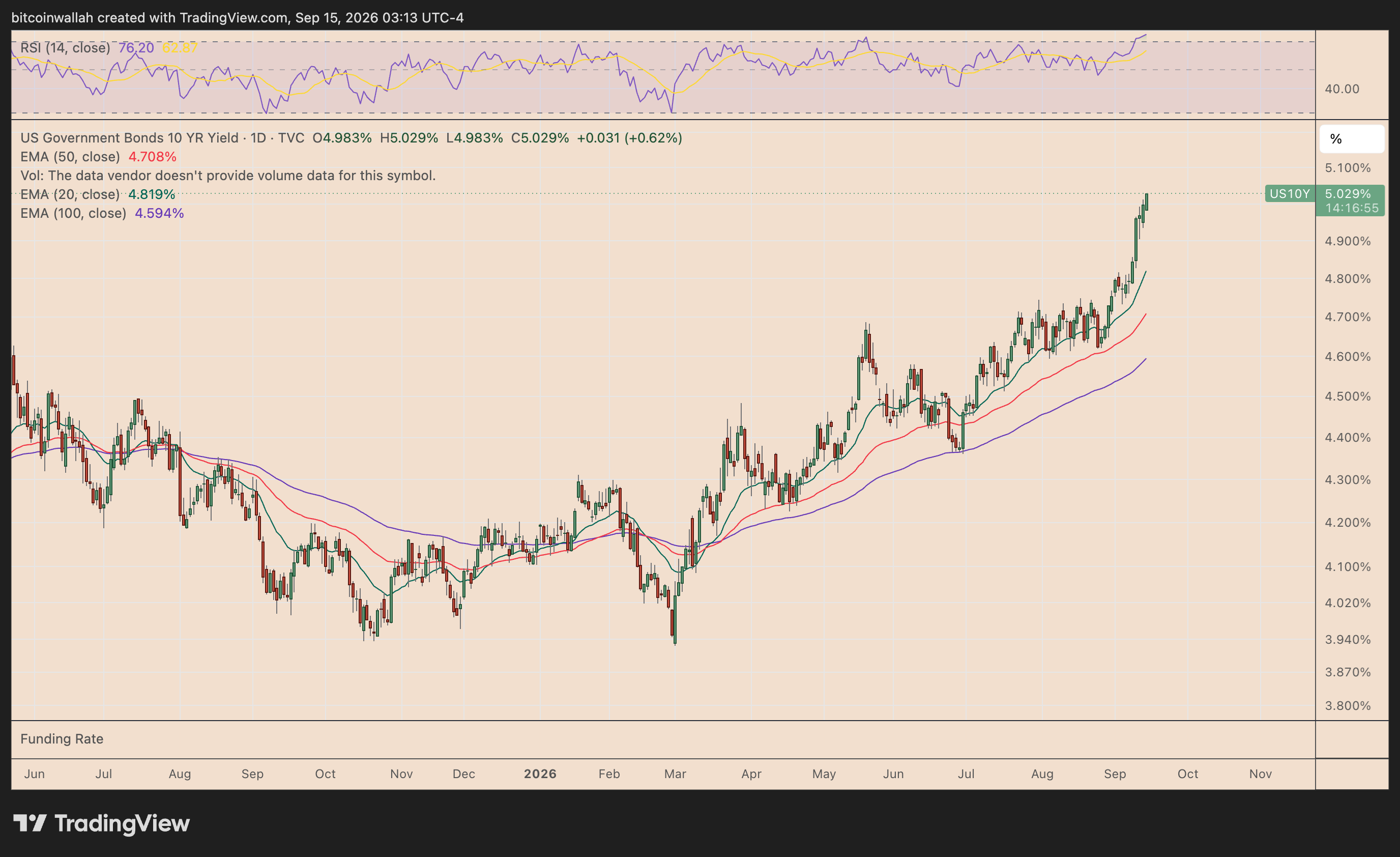Click the TradingView wordmark text
The width and height of the screenshot is (1400, 857).
(122, 823)
